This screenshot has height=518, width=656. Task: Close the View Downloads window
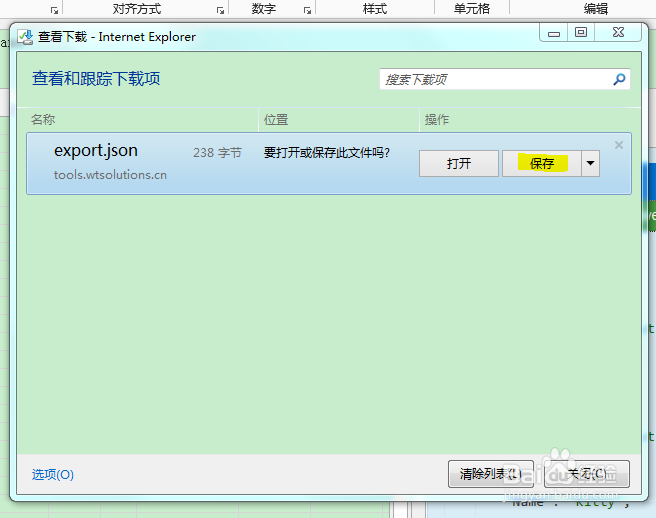coord(618,33)
